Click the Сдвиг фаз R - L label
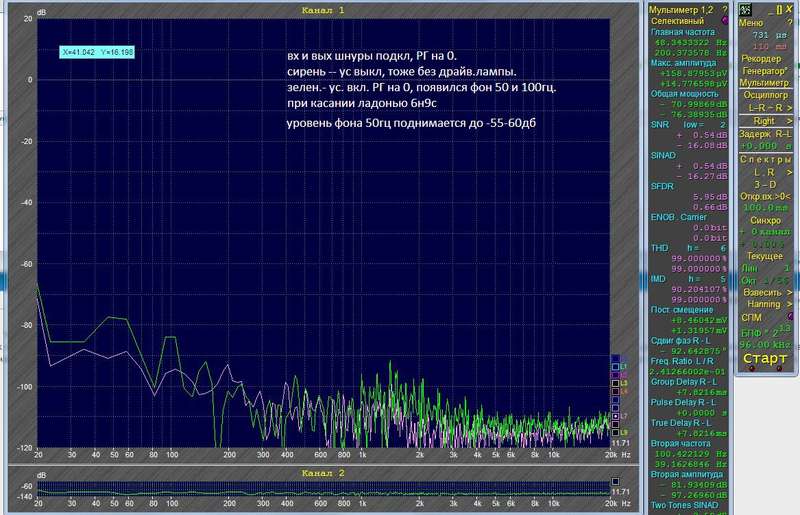This screenshot has width=800, height=515. 680,340
